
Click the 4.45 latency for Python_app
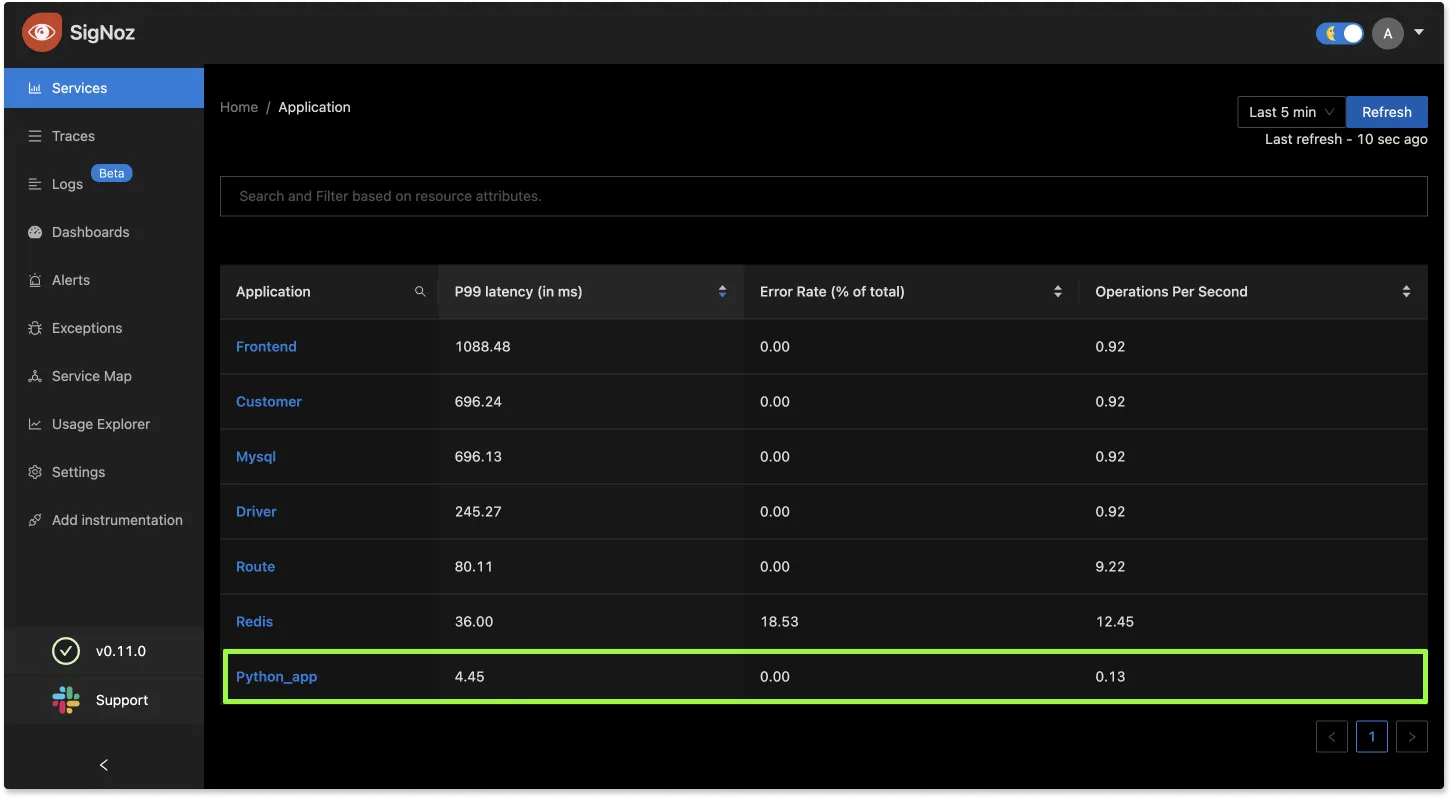click(469, 677)
